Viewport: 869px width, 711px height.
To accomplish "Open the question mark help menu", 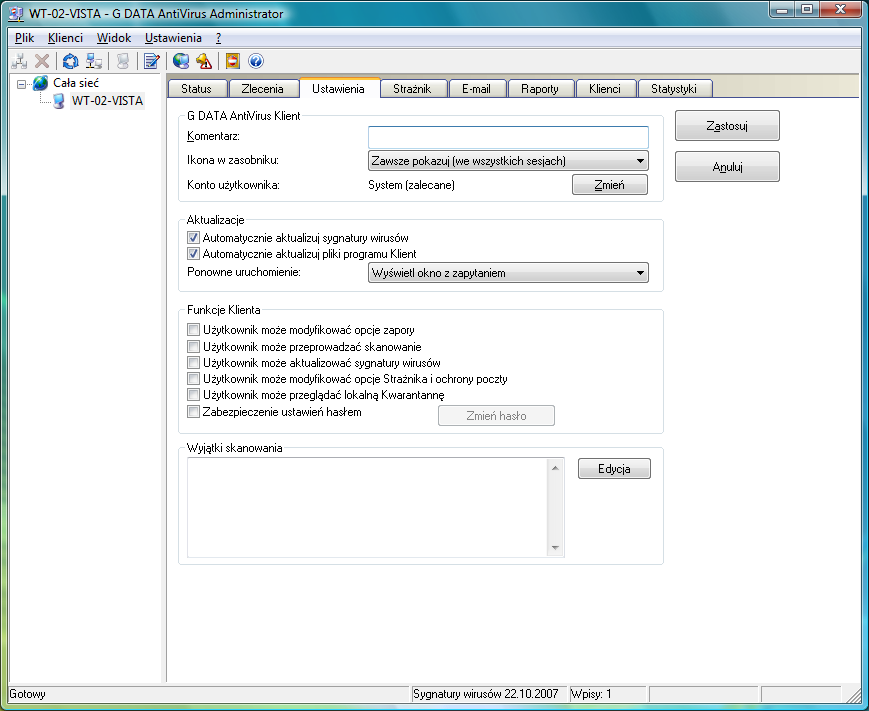I will [x=218, y=38].
